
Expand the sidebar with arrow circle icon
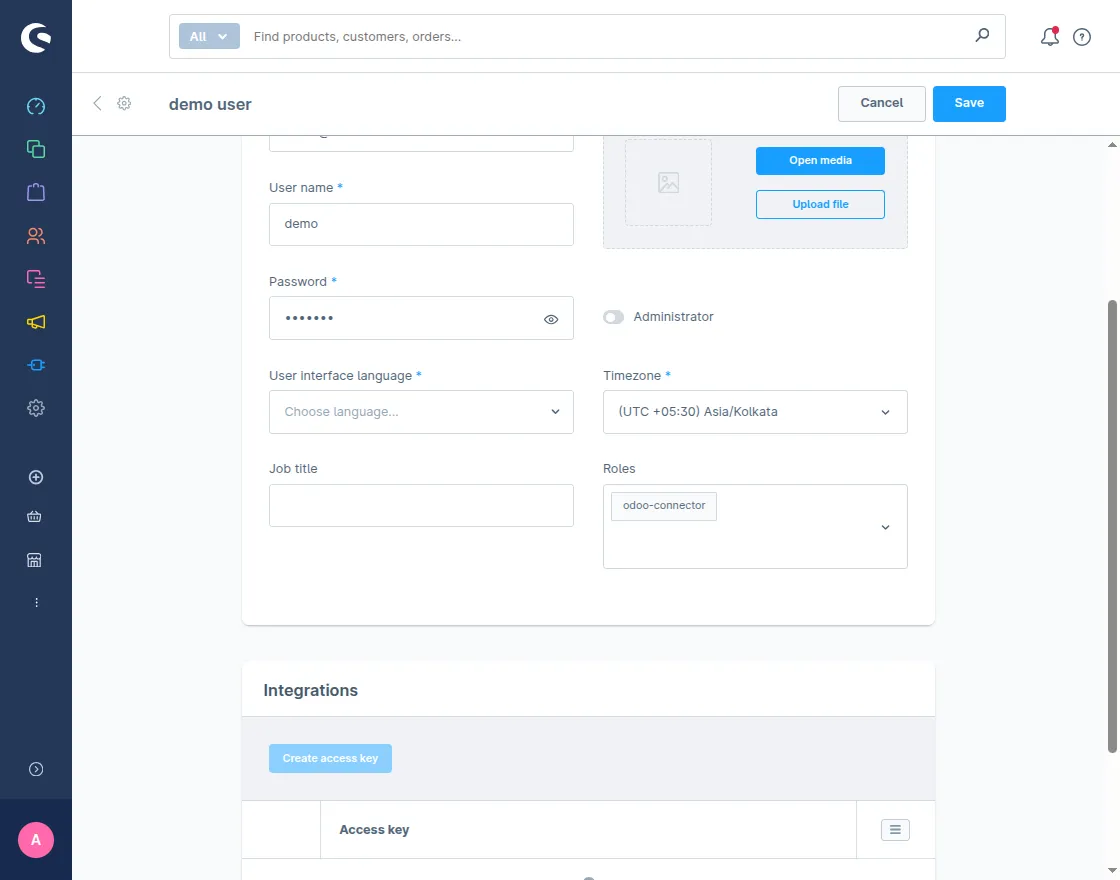coord(36,769)
